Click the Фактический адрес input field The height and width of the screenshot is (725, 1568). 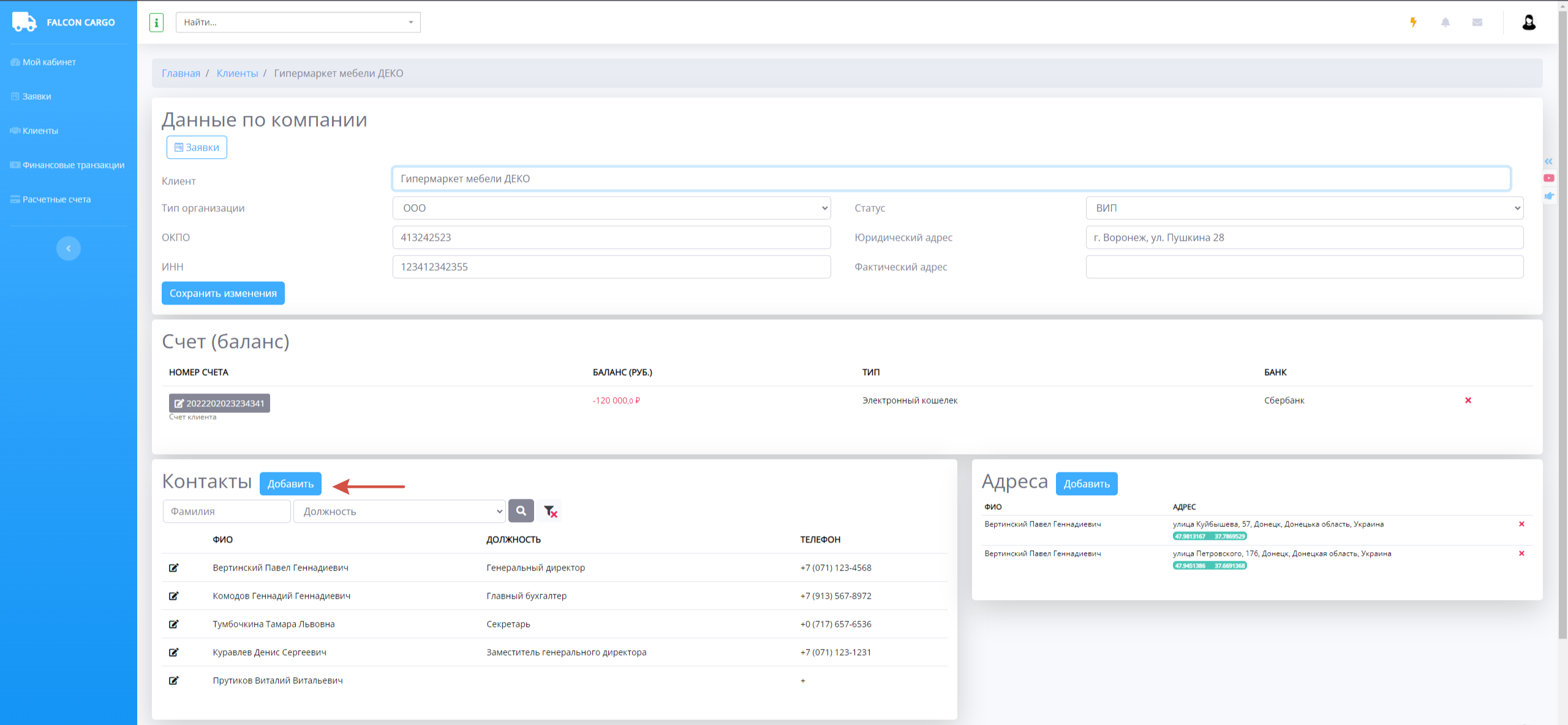click(x=1304, y=267)
